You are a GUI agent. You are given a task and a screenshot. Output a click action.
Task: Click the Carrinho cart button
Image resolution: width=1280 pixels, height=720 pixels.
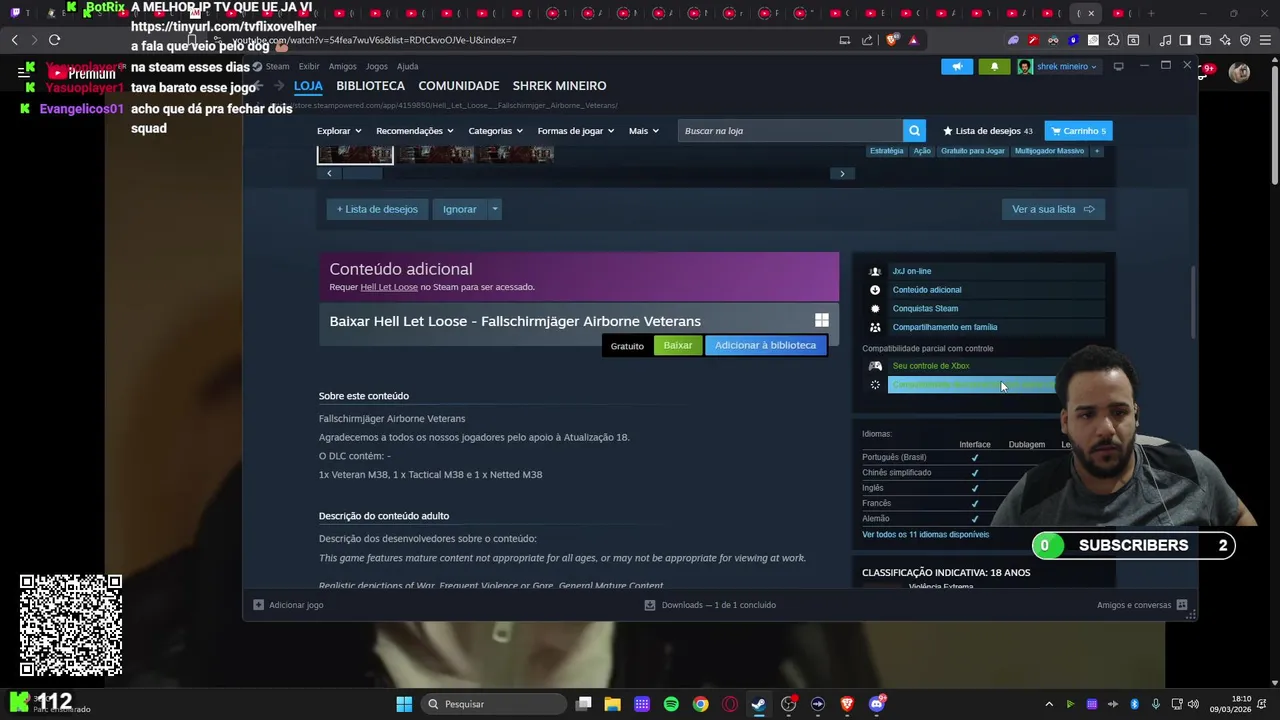[1078, 131]
